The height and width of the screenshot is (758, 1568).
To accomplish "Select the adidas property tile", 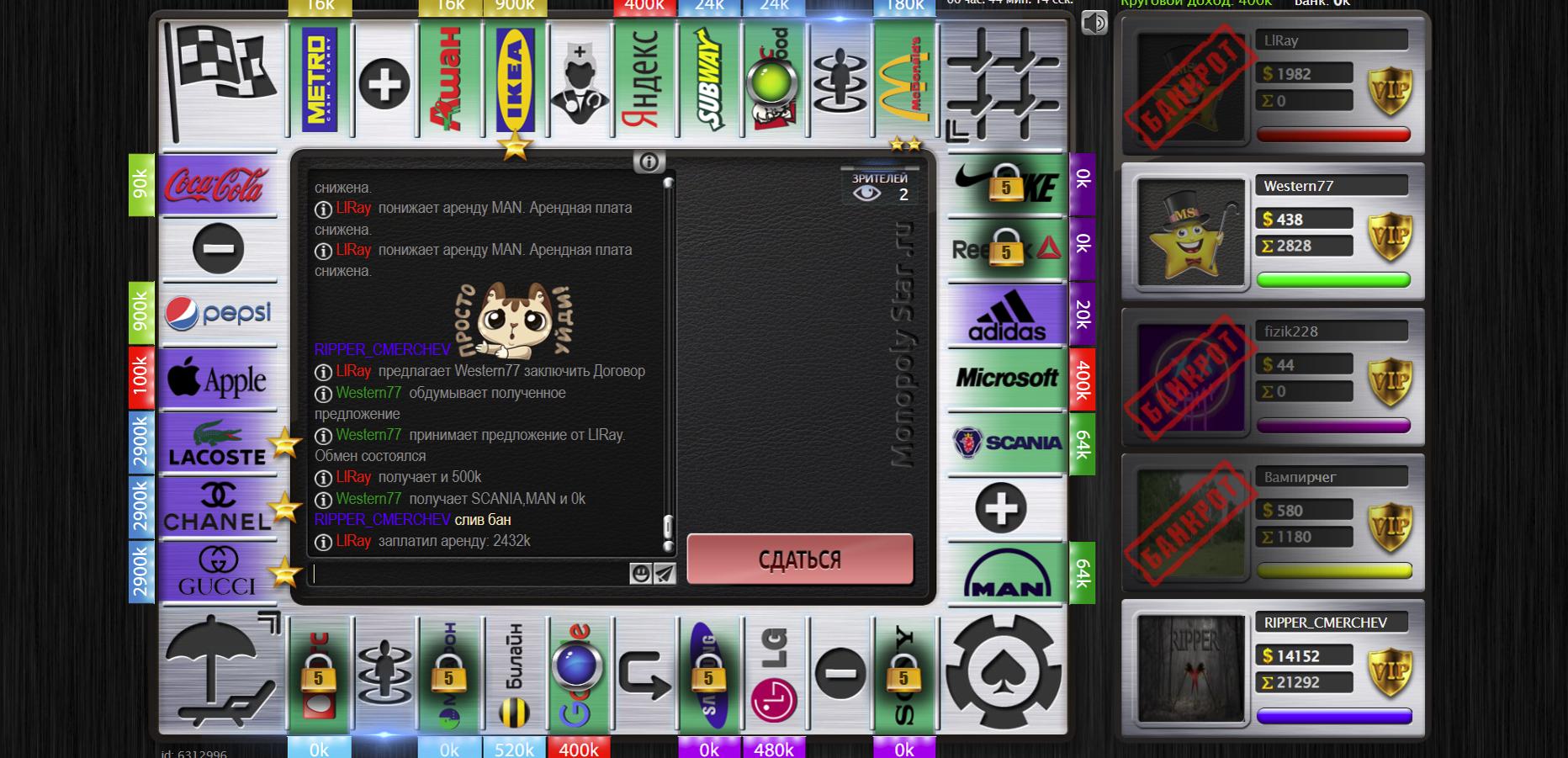I will point(1006,315).
